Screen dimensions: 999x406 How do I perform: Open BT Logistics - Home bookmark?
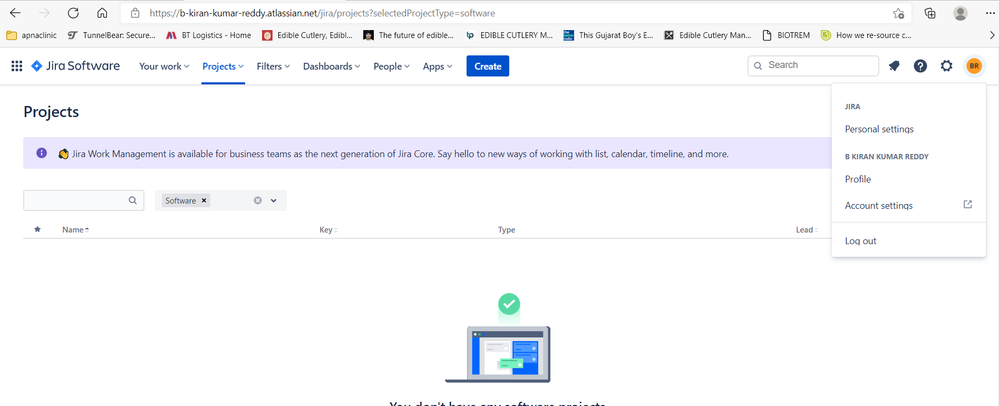pos(209,36)
